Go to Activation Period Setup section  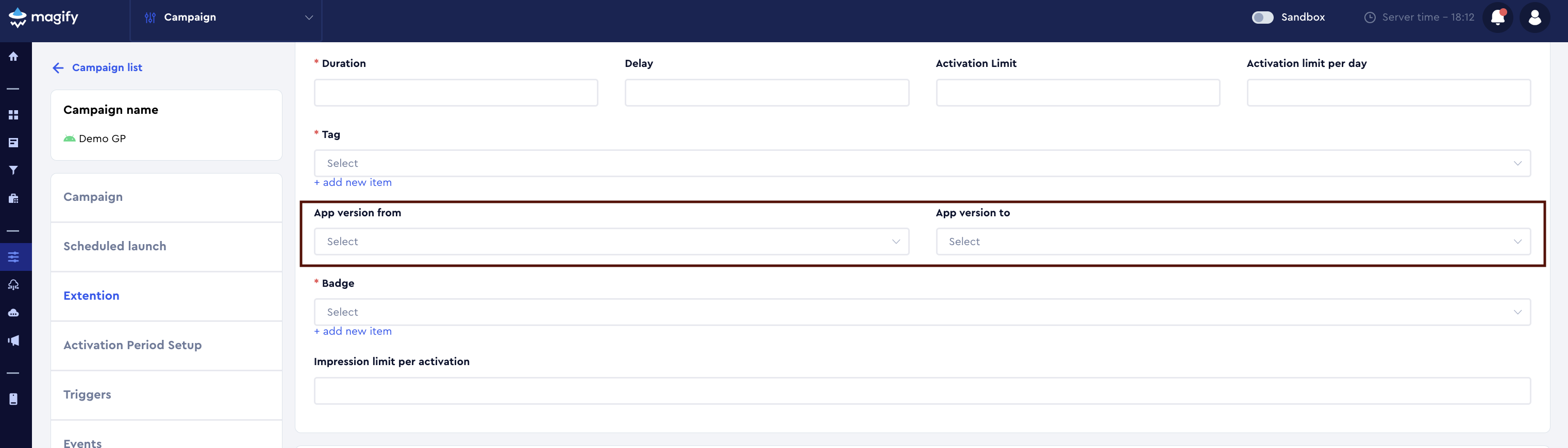[166, 346]
